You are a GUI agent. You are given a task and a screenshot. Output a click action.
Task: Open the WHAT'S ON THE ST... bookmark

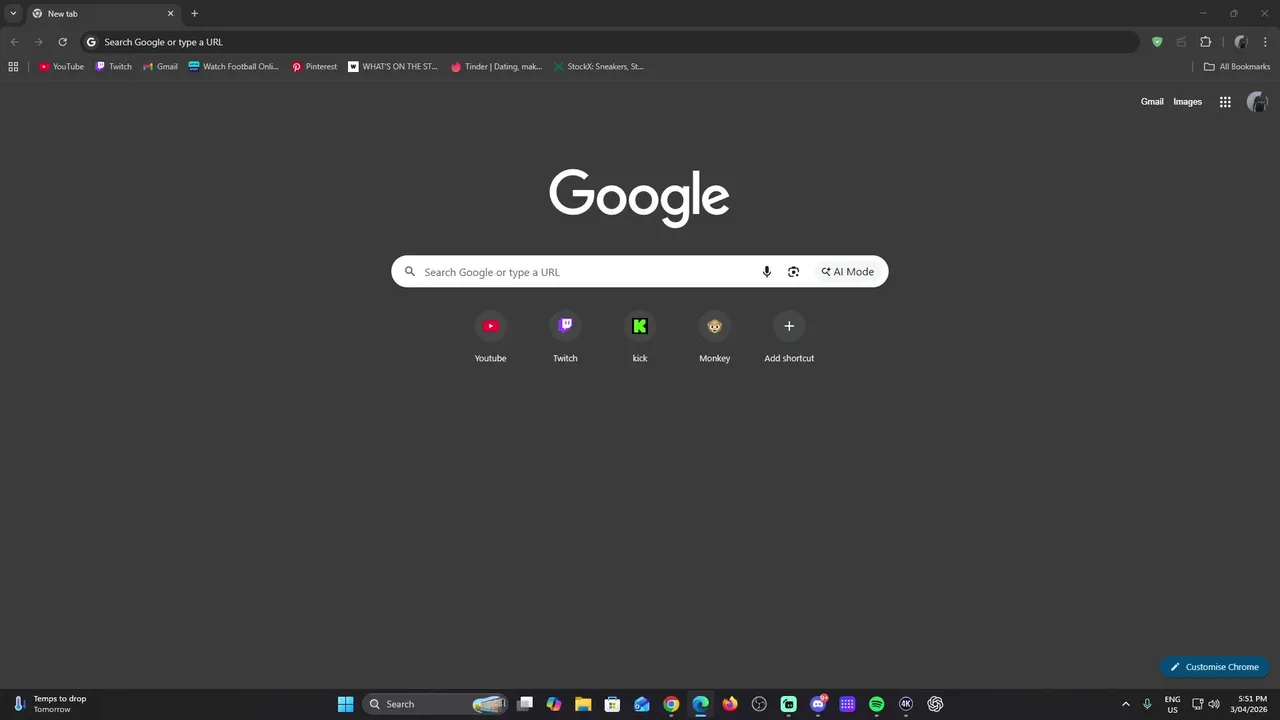coord(393,67)
